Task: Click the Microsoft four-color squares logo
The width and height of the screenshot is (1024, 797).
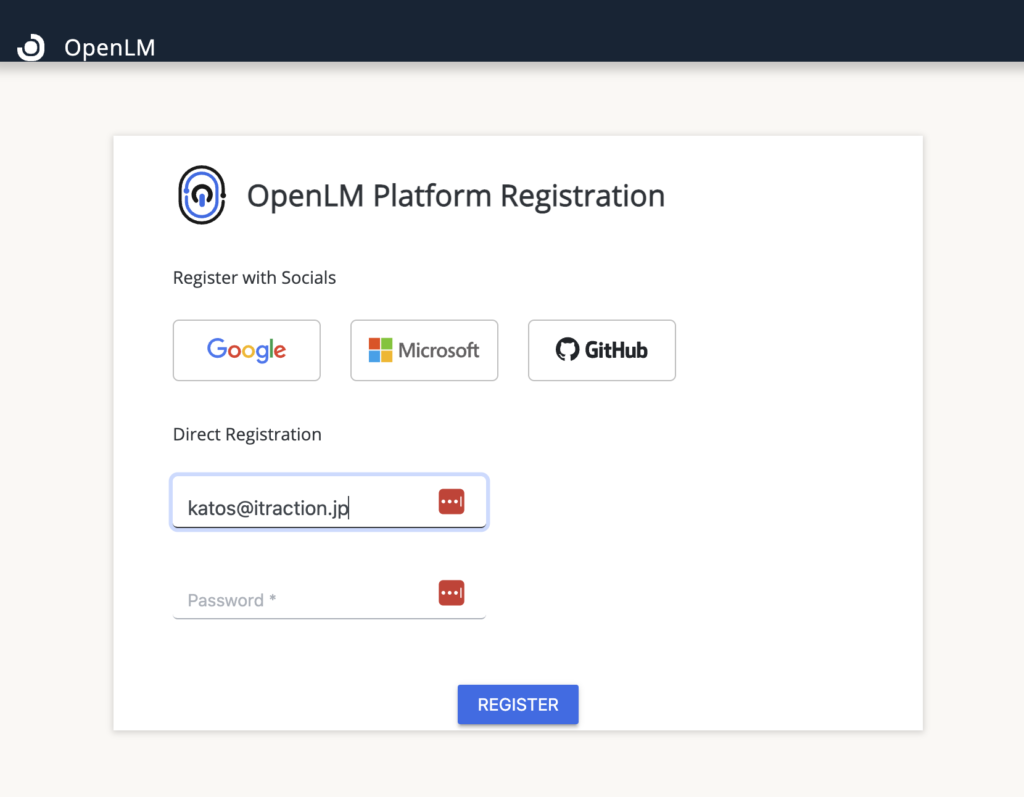Action: 380,350
